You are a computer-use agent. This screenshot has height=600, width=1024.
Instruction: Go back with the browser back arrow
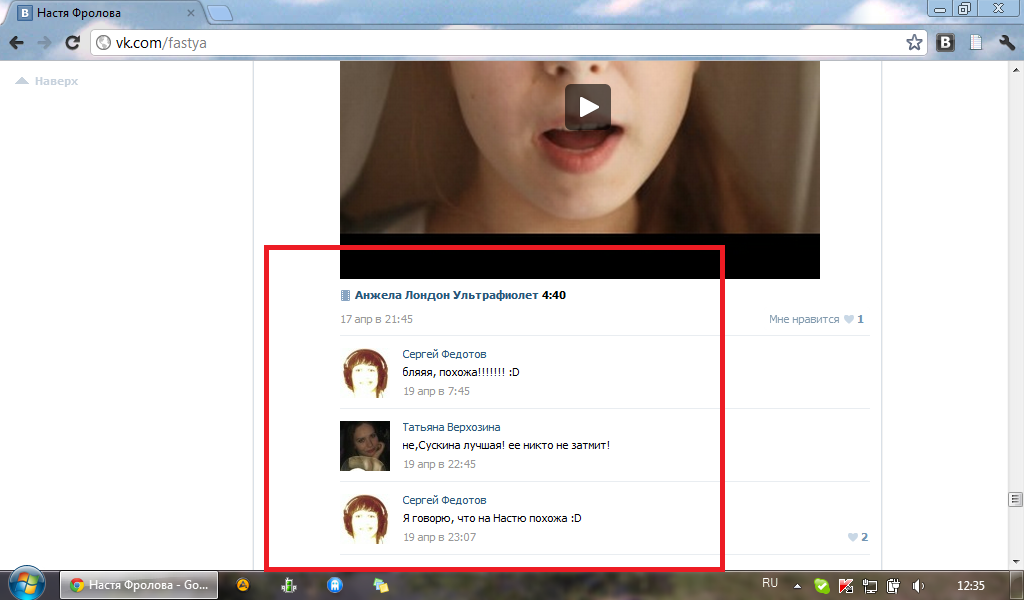coord(17,43)
